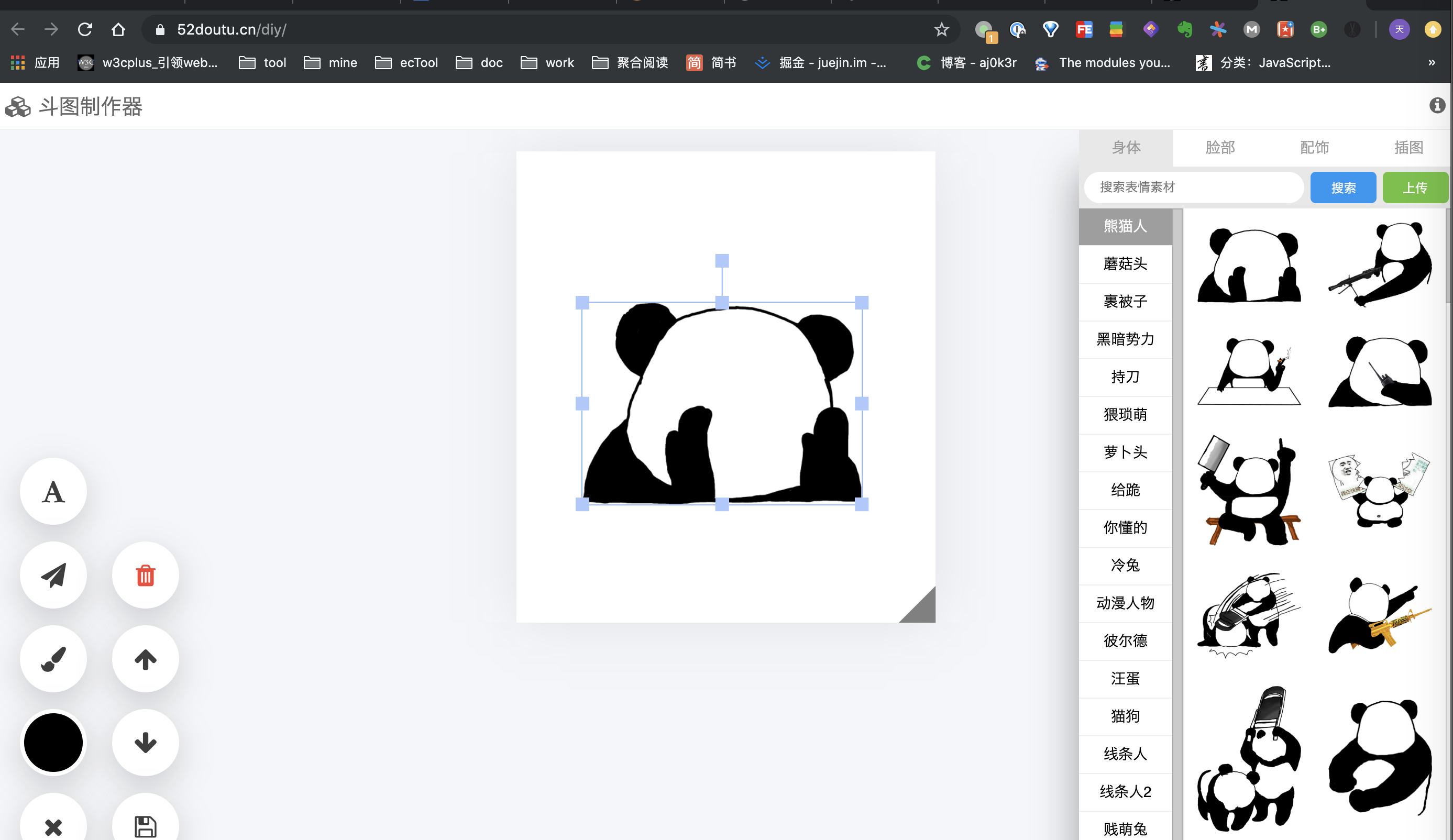
Task: Select the text tool with the A icon
Action: pos(53,491)
